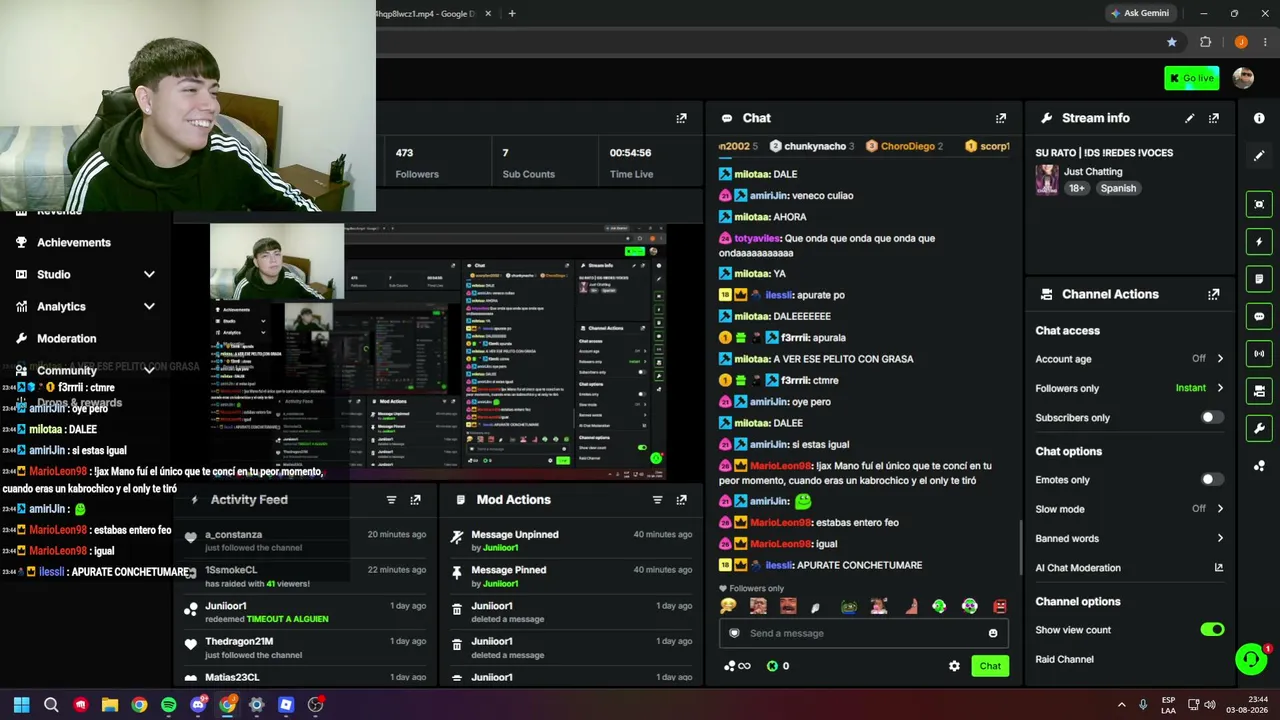Screen dimensions: 1280x720
Task: Toggle the wrench channel actions widget in sidebar
Action: pyautogui.click(x=1259, y=428)
